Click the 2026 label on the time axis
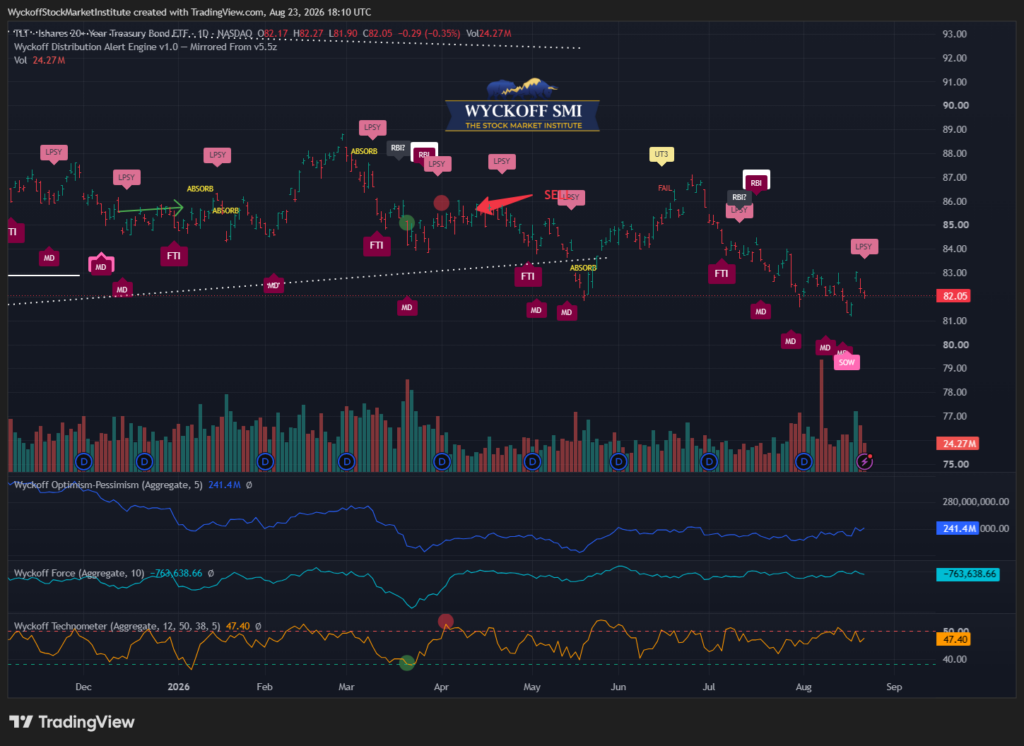This screenshot has height=746, width=1024. tap(178, 687)
